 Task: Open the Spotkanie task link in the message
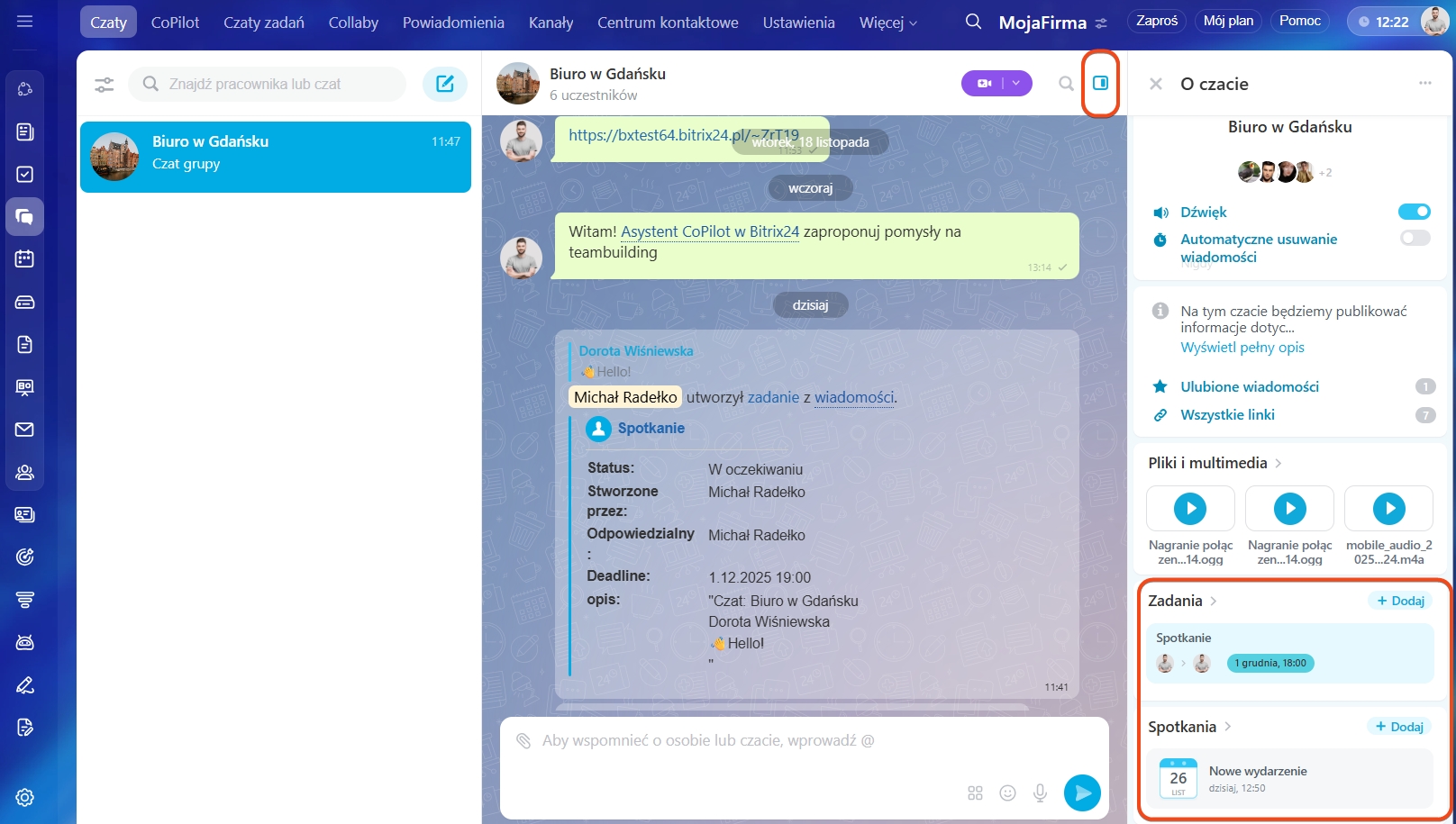click(651, 429)
